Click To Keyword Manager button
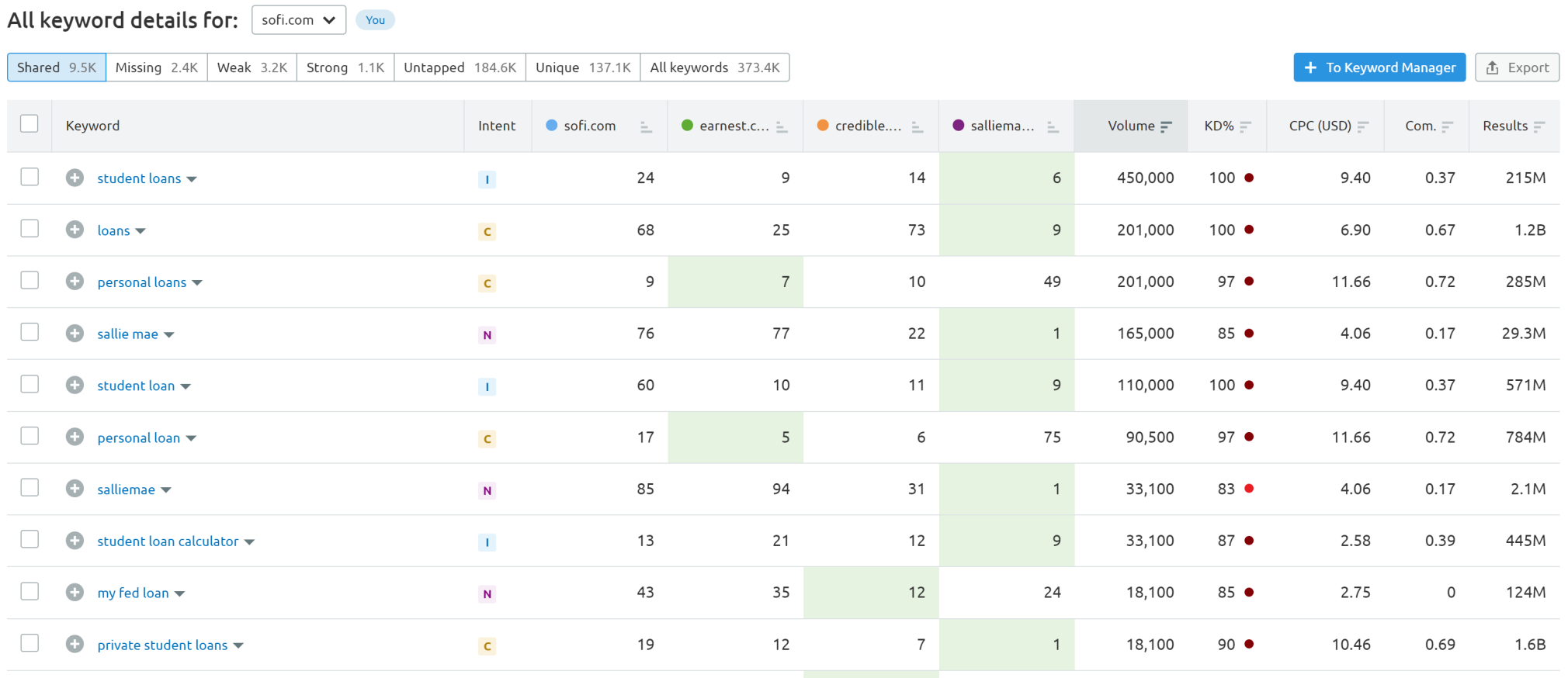The image size is (1568, 678). [x=1379, y=67]
